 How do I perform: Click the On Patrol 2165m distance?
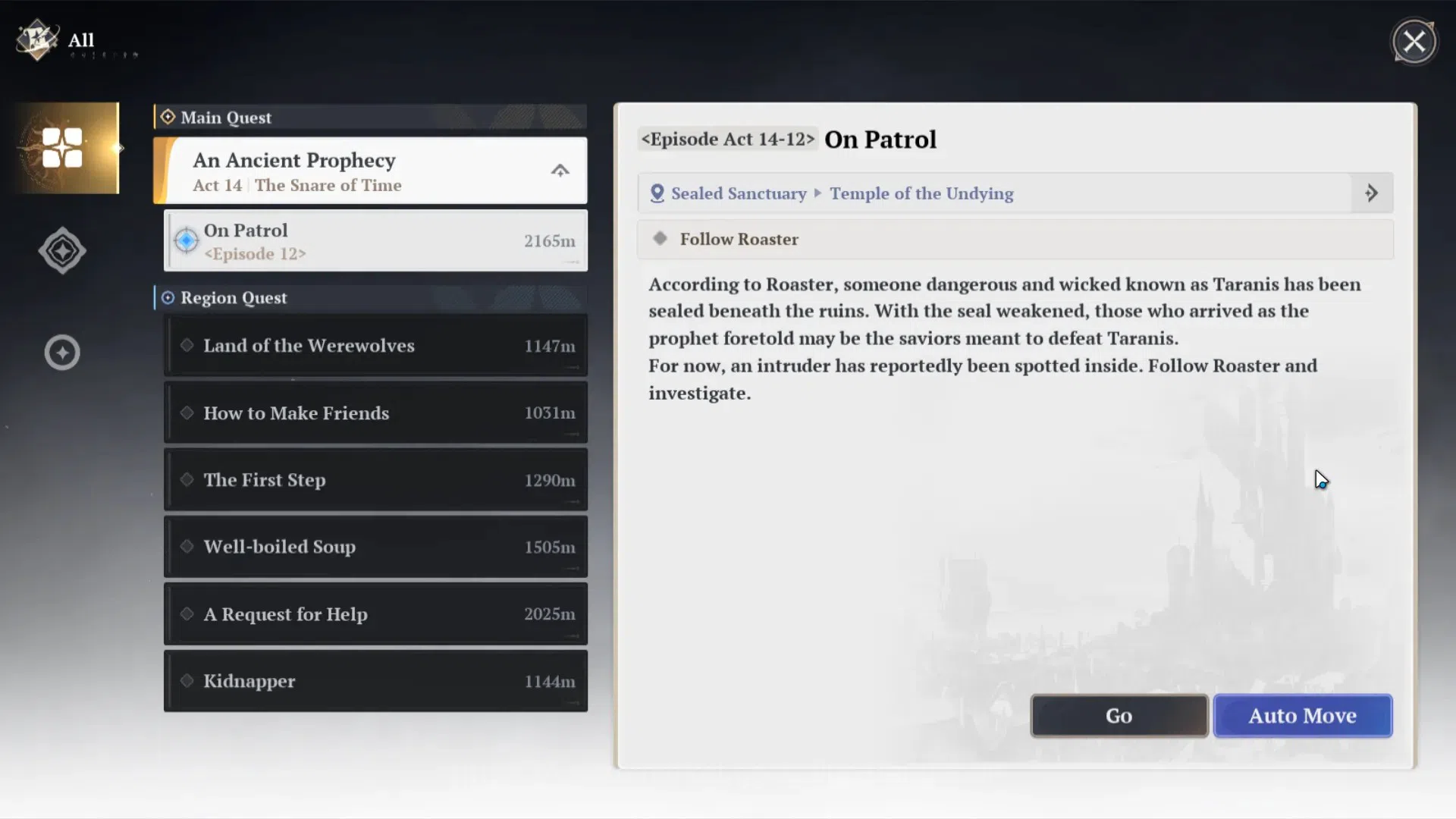(550, 241)
